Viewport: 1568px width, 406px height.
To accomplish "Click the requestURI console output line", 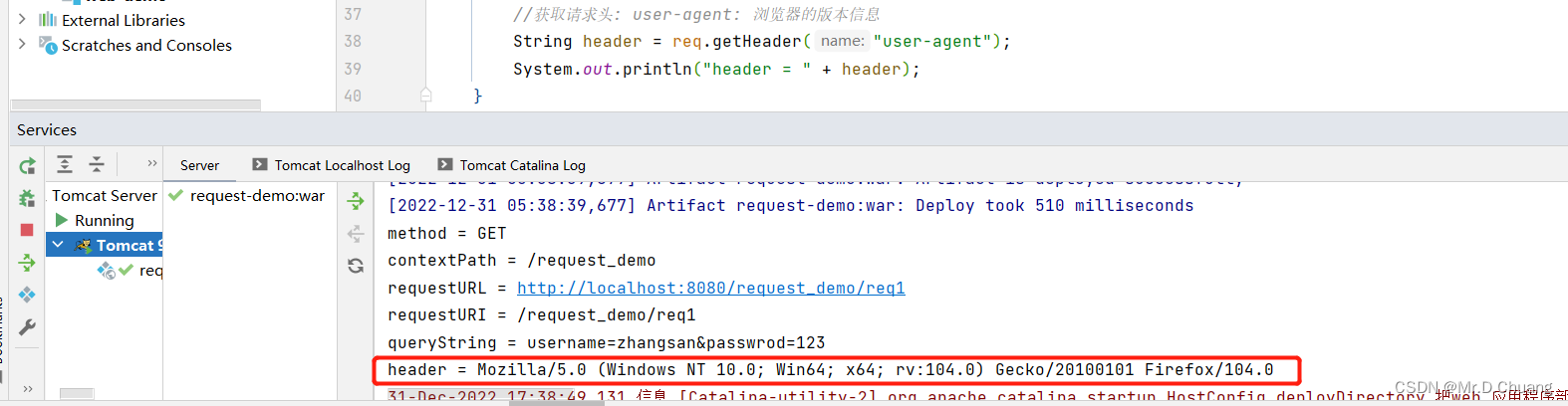I will point(541,314).
